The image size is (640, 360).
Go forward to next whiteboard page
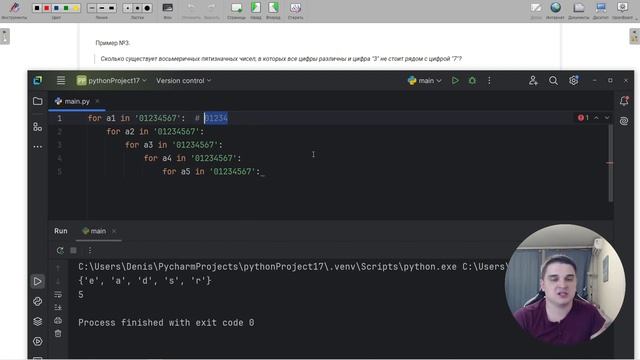point(273,10)
